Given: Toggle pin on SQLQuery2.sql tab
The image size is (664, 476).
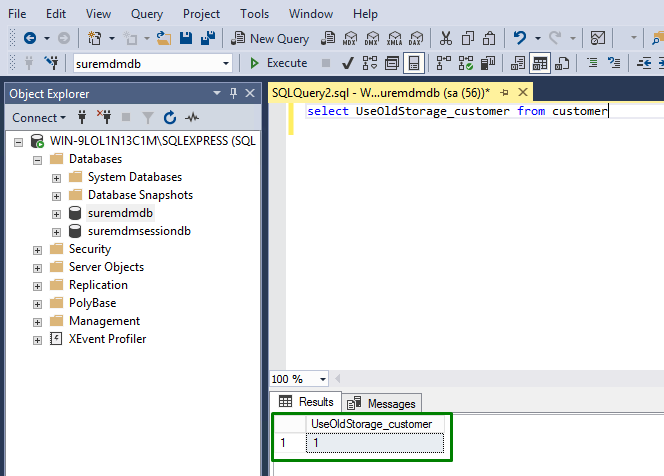Looking at the screenshot, I should coord(504,92).
